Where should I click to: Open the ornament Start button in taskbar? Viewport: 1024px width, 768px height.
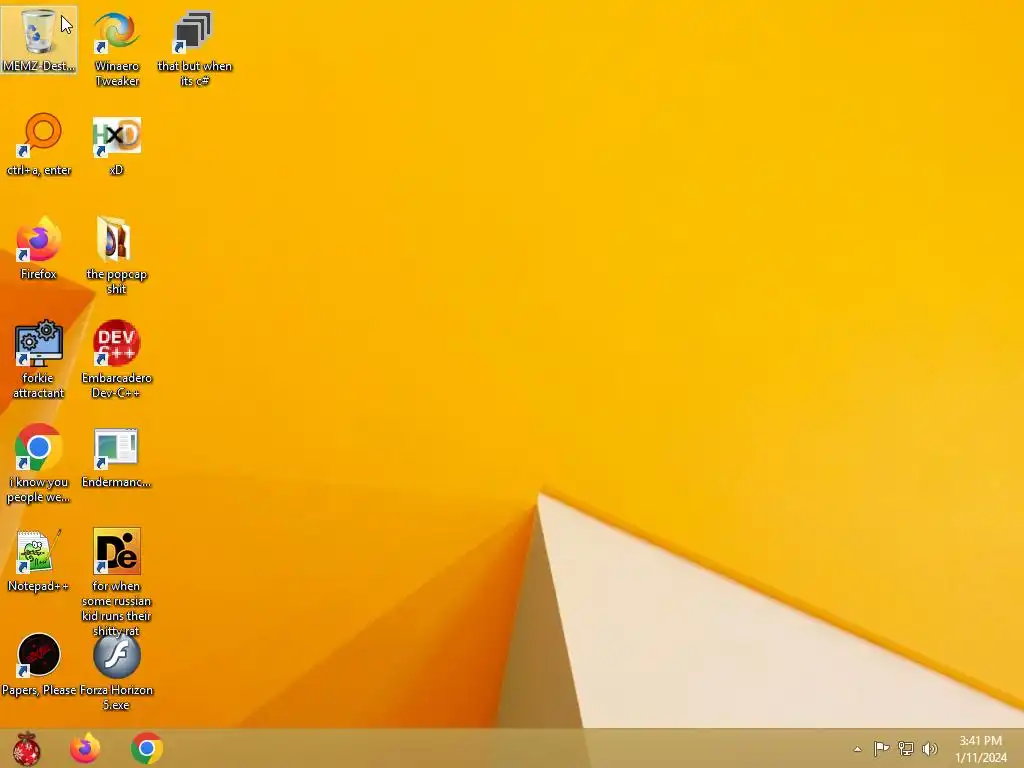[x=27, y=748]
